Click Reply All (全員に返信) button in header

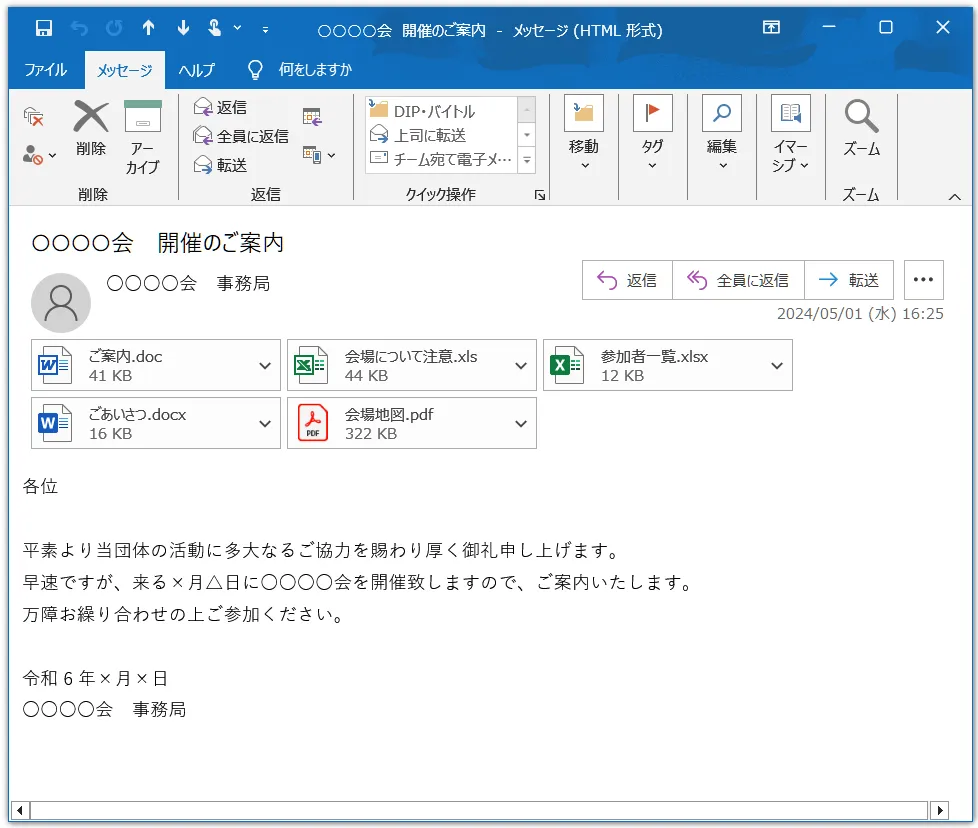click(x=738, y=281)
